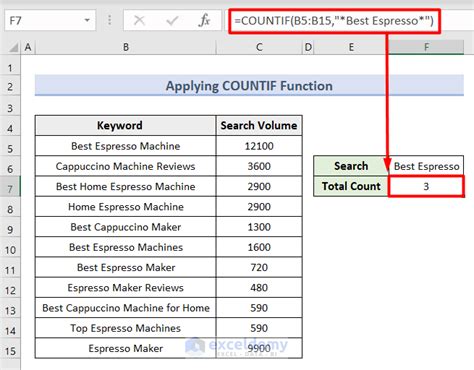Click the 'Total Count' label cell
The image size is (474, 370).
(351, 186)
